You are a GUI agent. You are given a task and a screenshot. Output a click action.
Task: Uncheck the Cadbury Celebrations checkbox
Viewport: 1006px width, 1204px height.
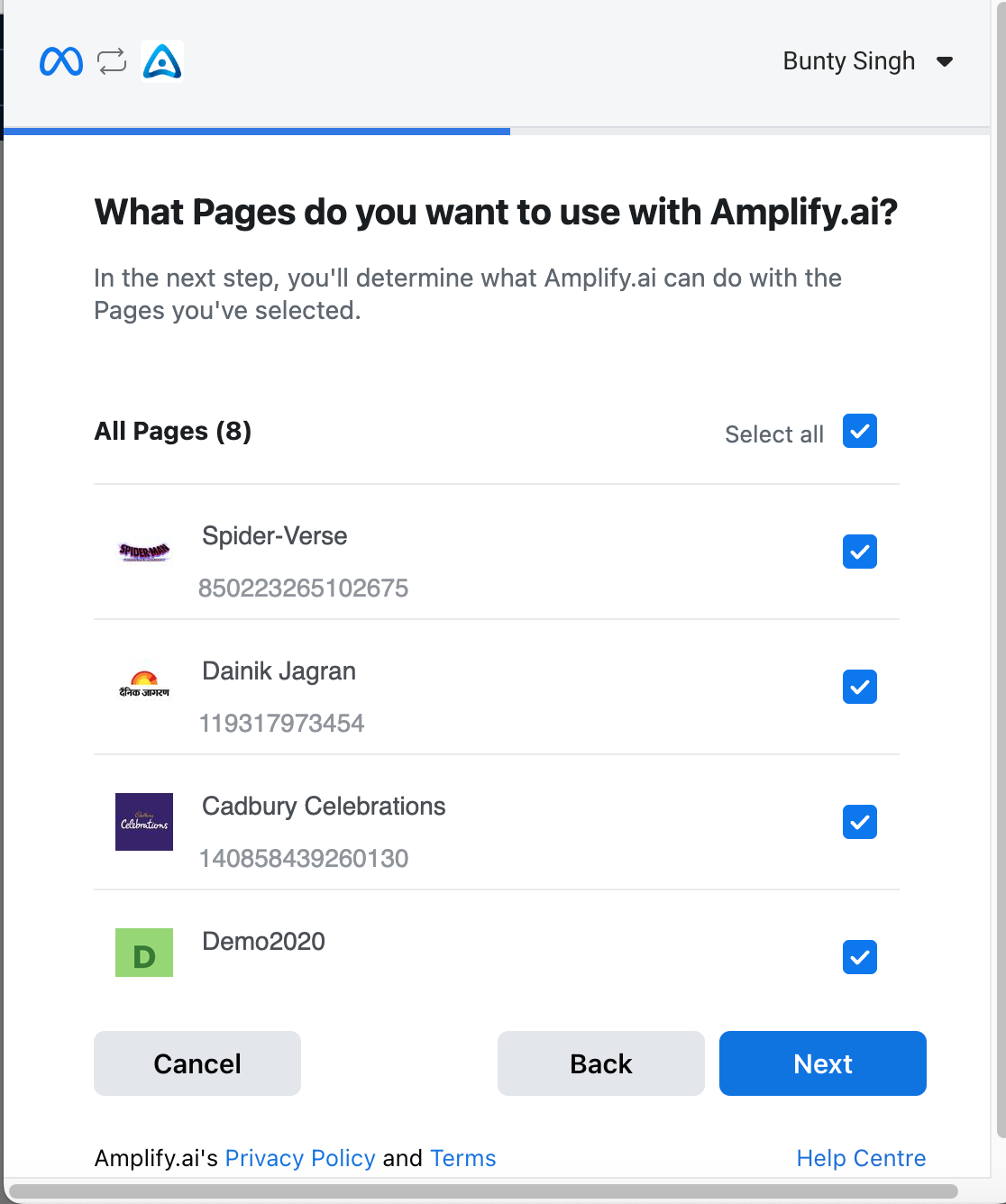860,822
